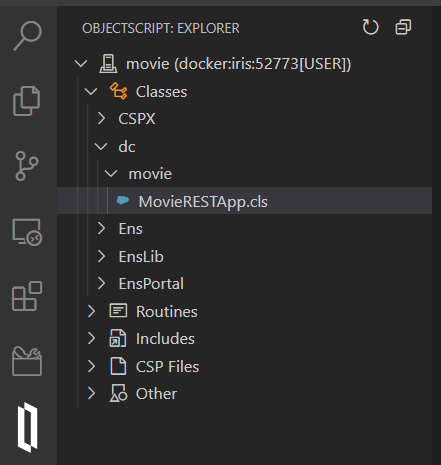Click the Routines node icon
The image size is (441, 465).
118,311
